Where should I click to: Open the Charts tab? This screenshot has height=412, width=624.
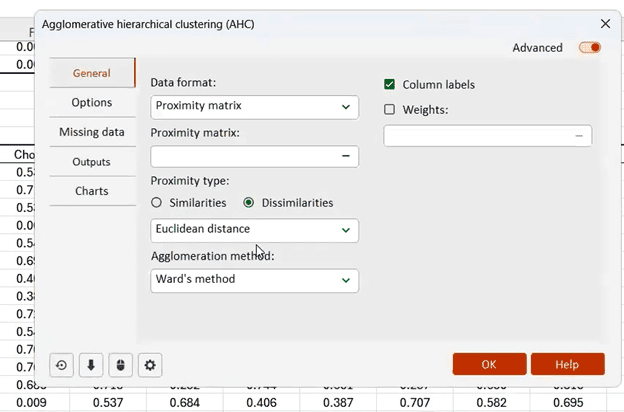[92, 191]
